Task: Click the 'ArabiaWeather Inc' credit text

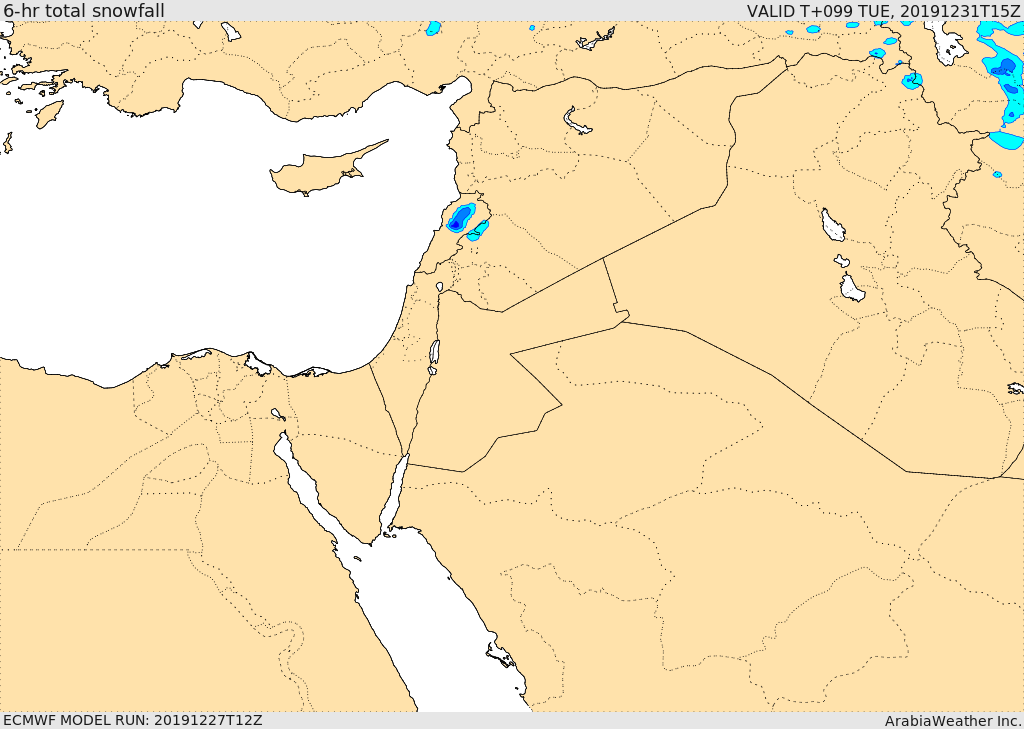Action: (x=952, y=721)
